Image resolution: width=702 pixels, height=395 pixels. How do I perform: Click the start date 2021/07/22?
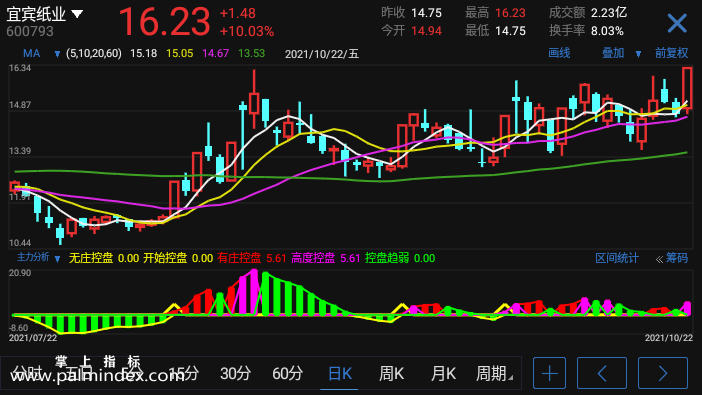(x=33, y=338)
